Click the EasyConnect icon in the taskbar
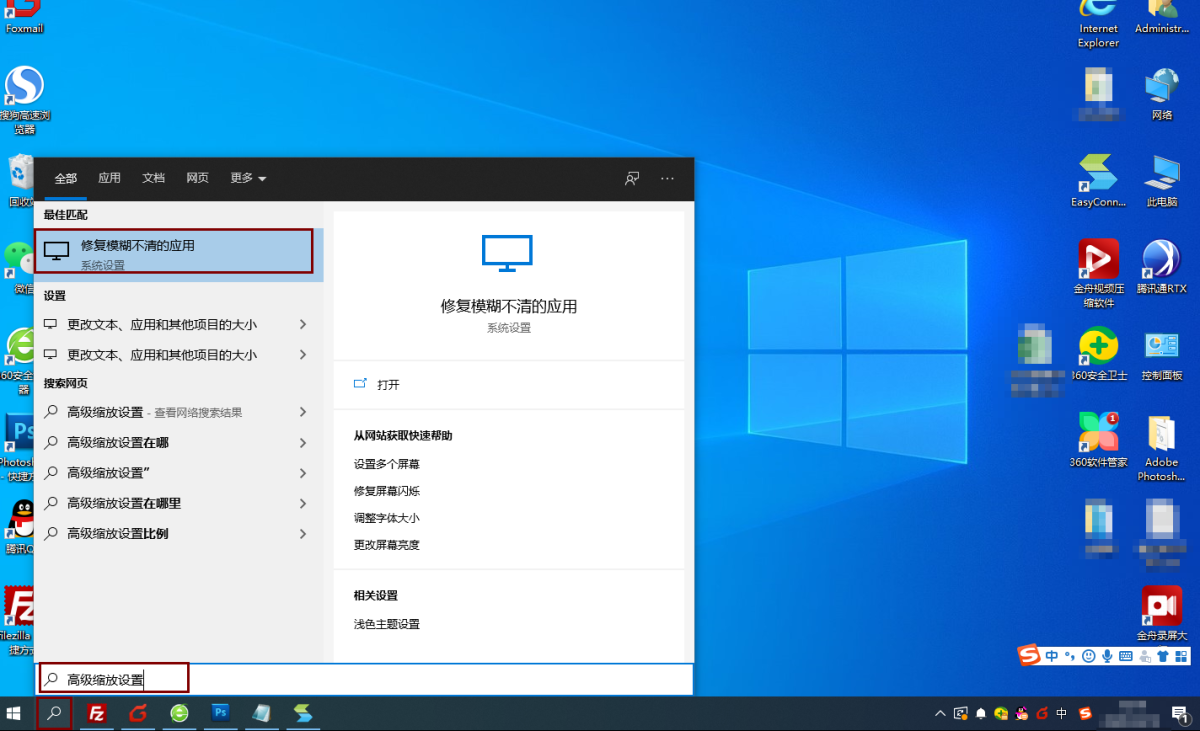Viewport: 1200px width, 731px height. (x=303, y=713)
